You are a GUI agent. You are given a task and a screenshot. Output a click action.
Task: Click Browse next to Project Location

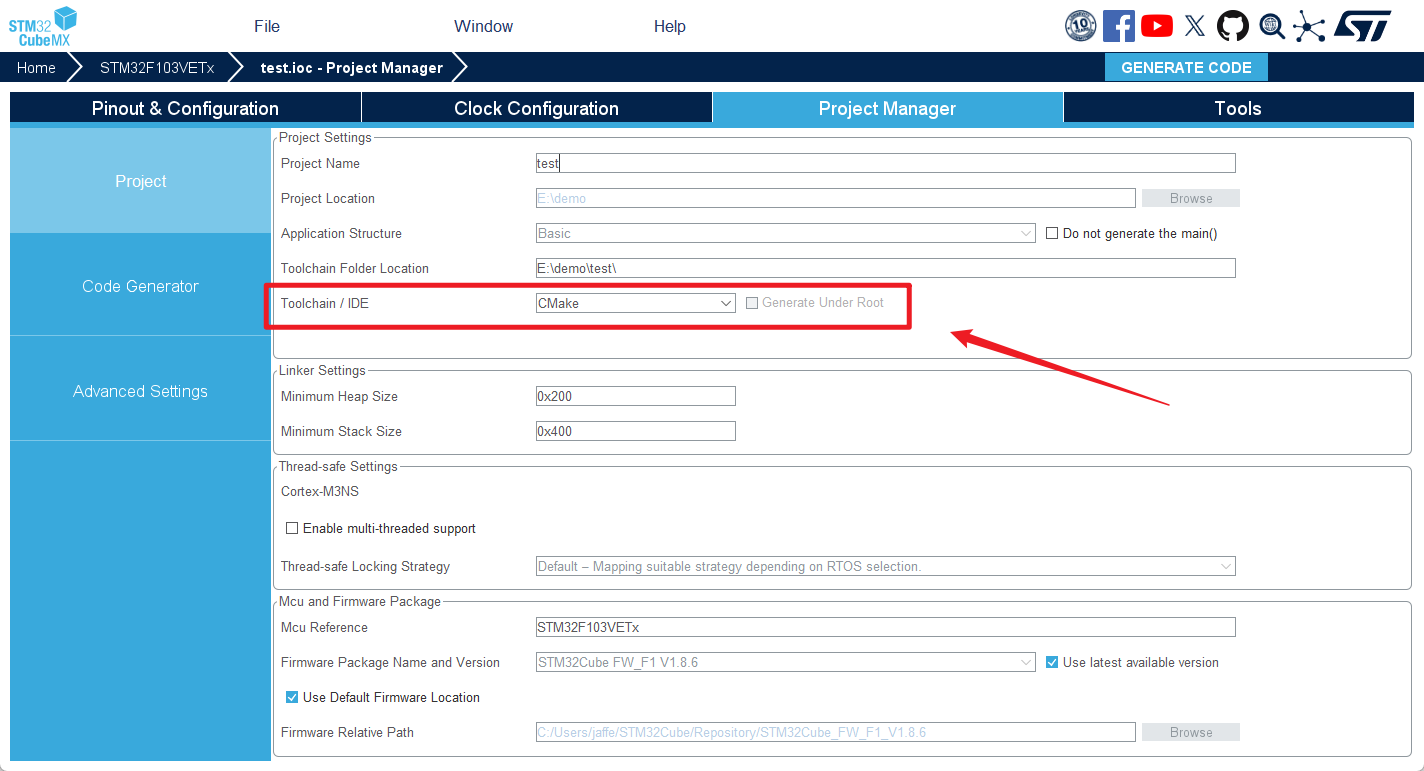1191,198
